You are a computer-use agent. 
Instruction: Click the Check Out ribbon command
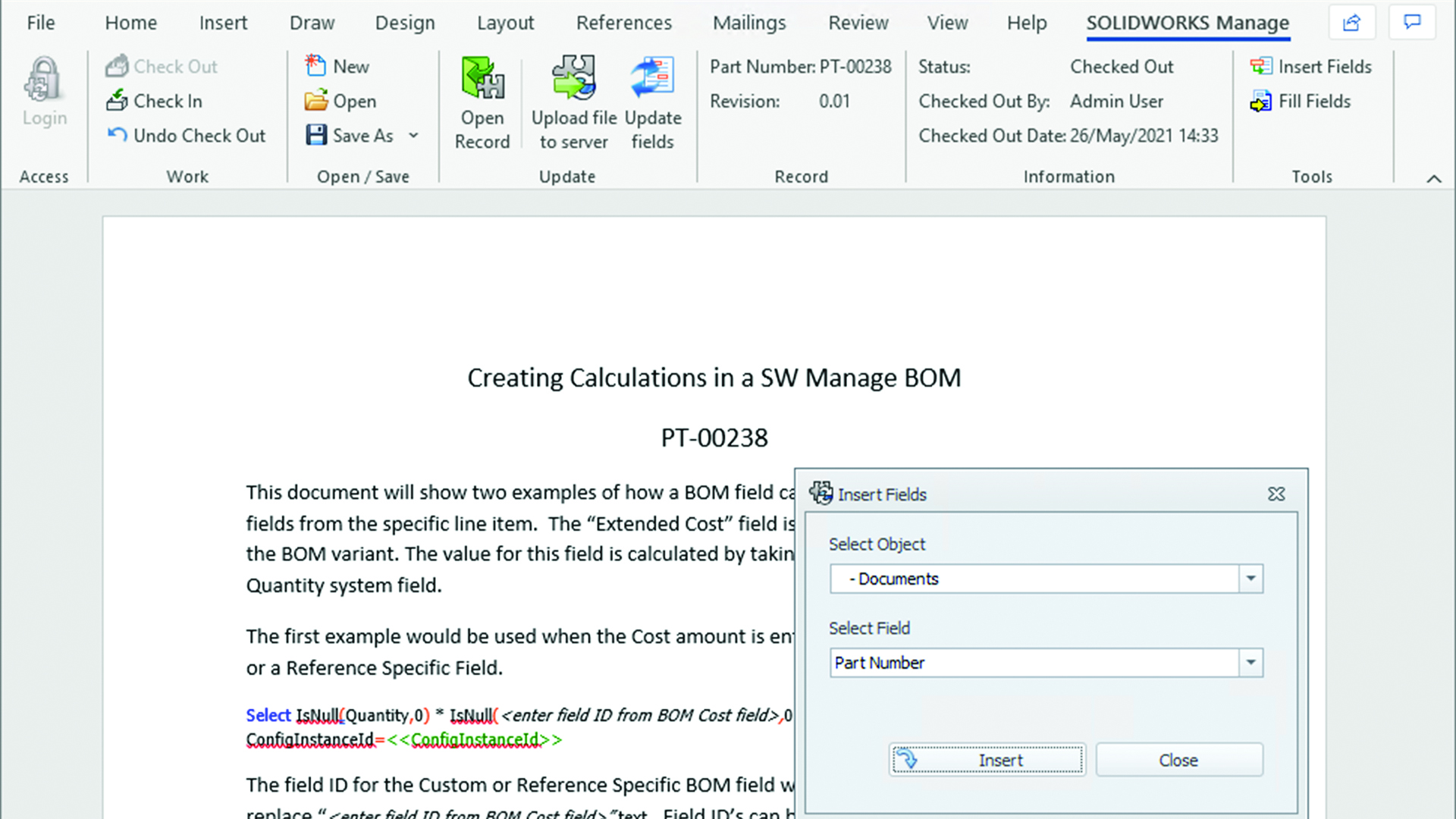point(162,67)
